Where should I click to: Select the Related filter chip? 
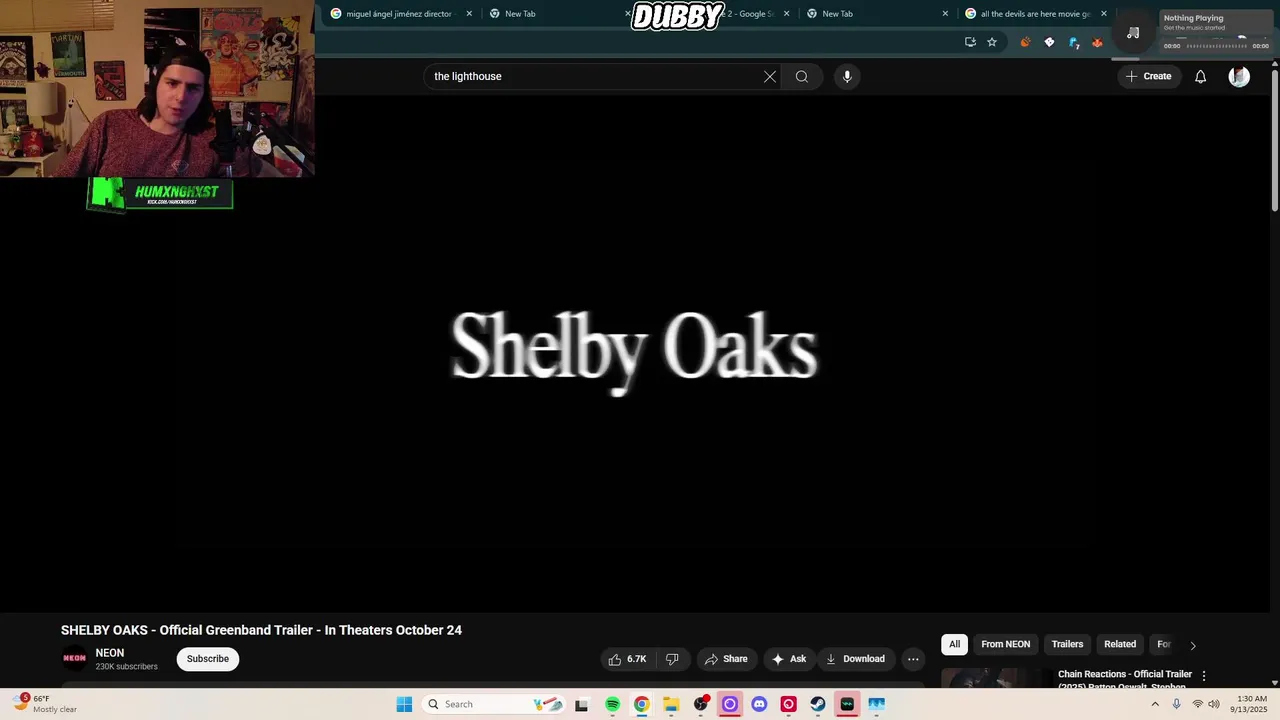[1120, 644]
